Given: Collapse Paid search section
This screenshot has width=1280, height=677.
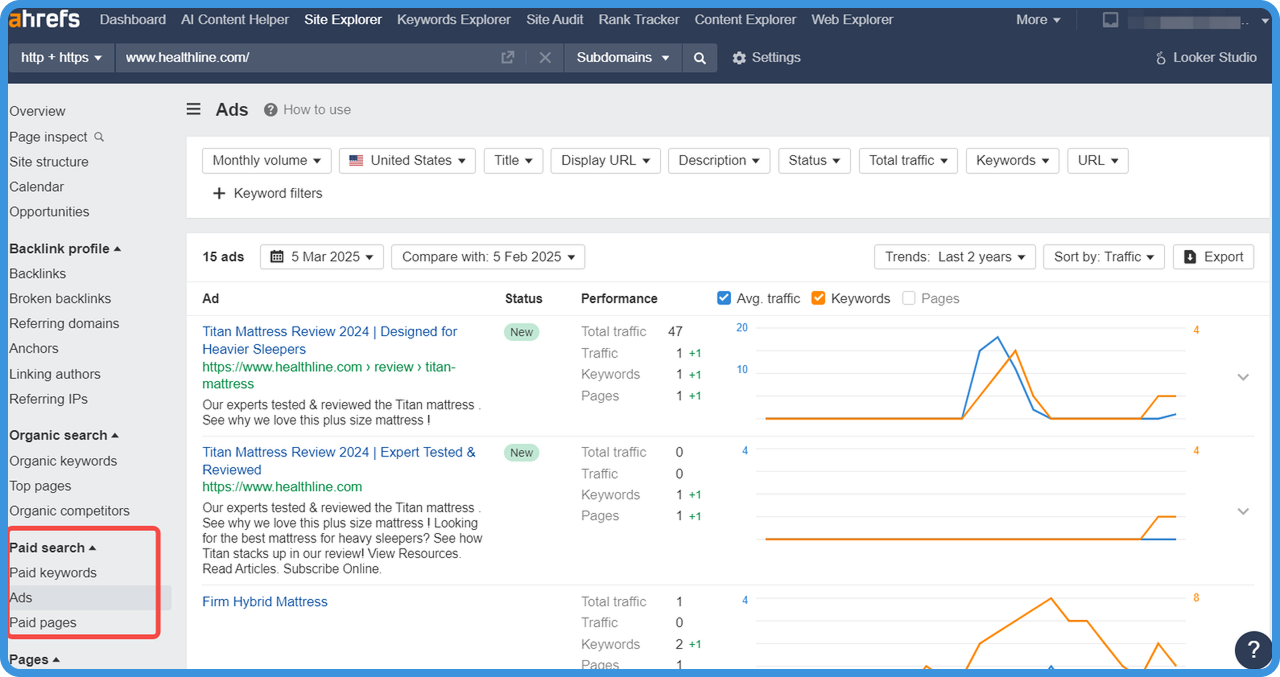Looking at the screenshot, I should pos(53,548).
